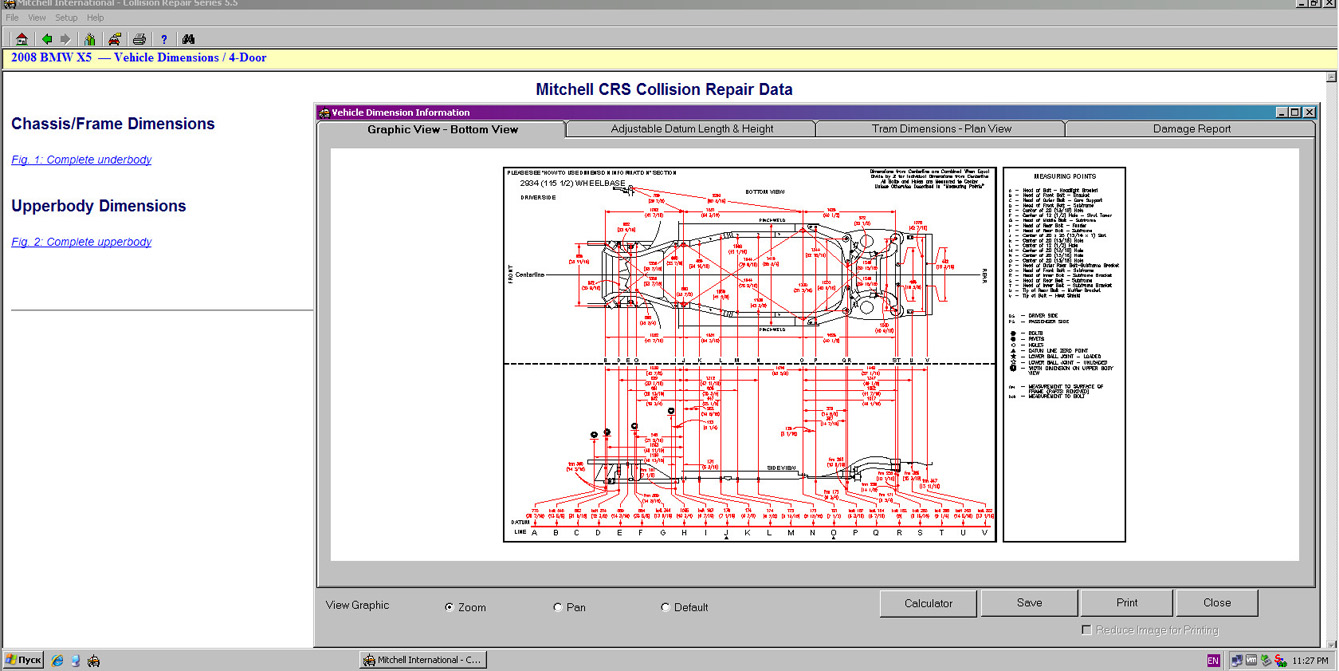Choose the Default view graphic option
Viewport: 1339px width, 671px height.
(665, 607)
